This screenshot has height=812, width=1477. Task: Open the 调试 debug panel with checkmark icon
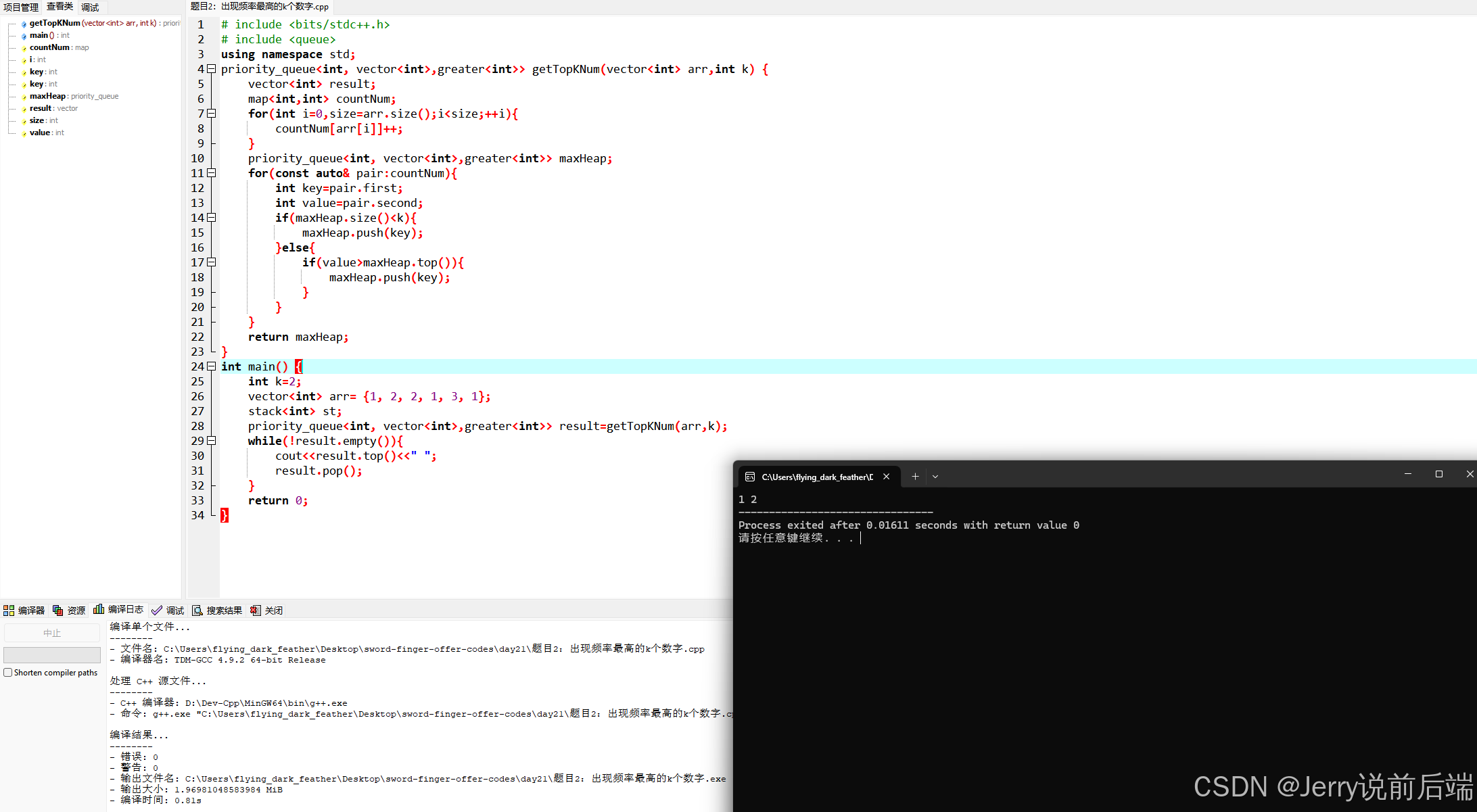pyautogui.click(x=168, y=611)
